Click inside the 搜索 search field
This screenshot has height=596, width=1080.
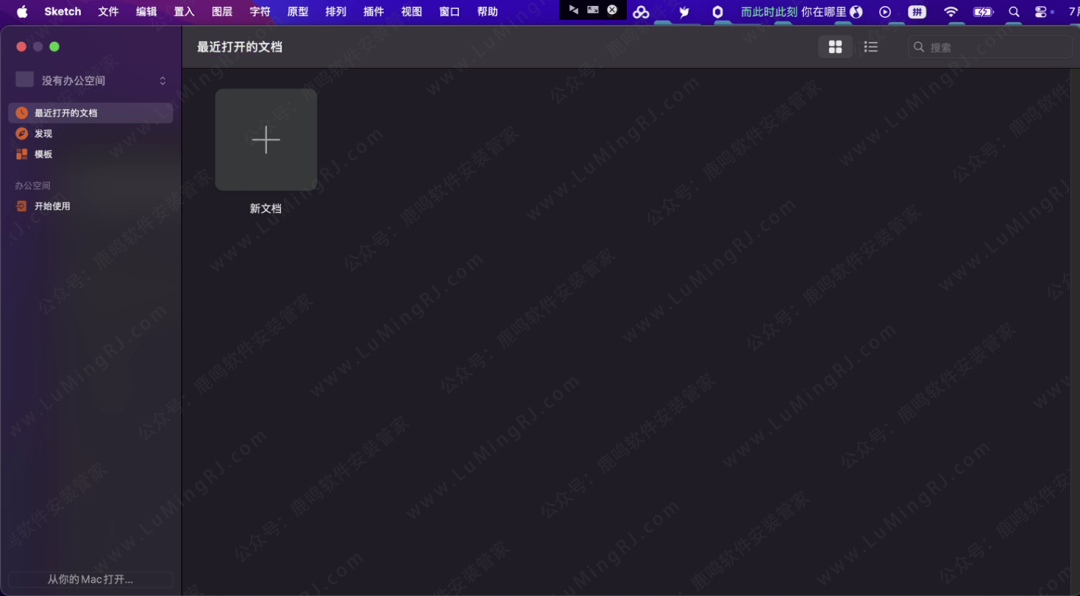coord(990,46)
